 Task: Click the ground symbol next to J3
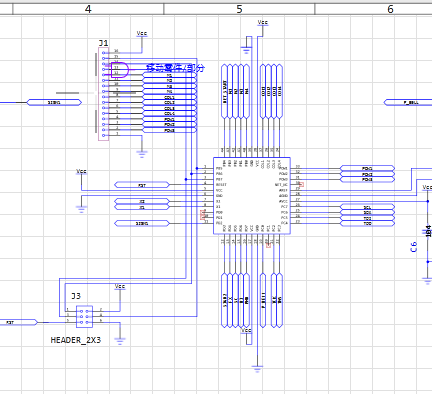coord(120,341)
